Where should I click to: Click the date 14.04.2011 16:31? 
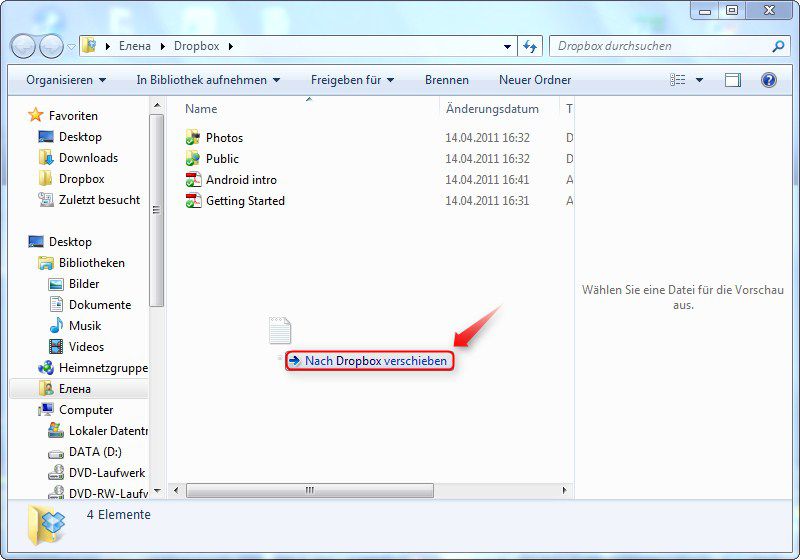(x=487, y=200)
